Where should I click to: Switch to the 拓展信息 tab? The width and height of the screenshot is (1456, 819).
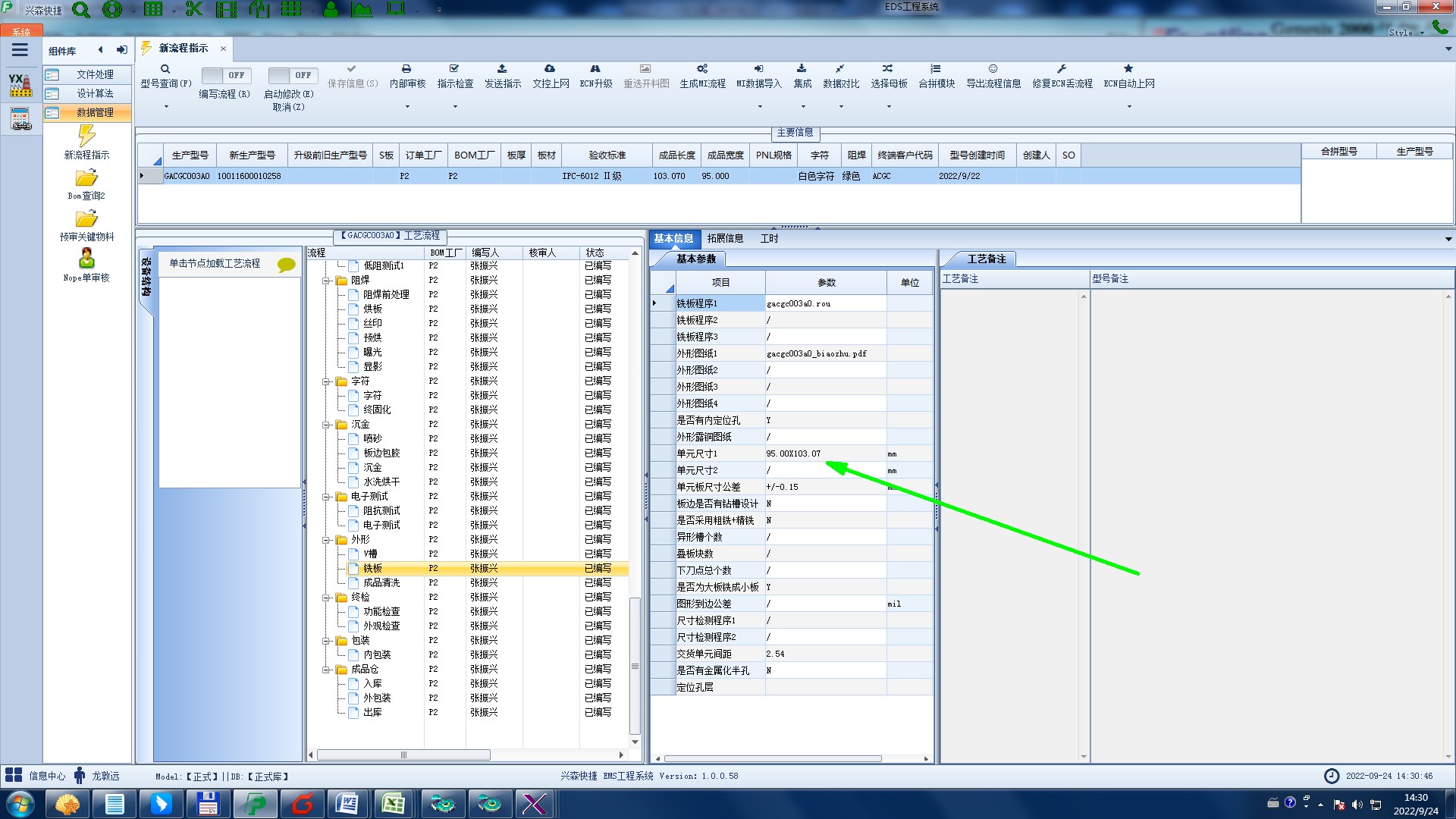click(x=725, y=238)
